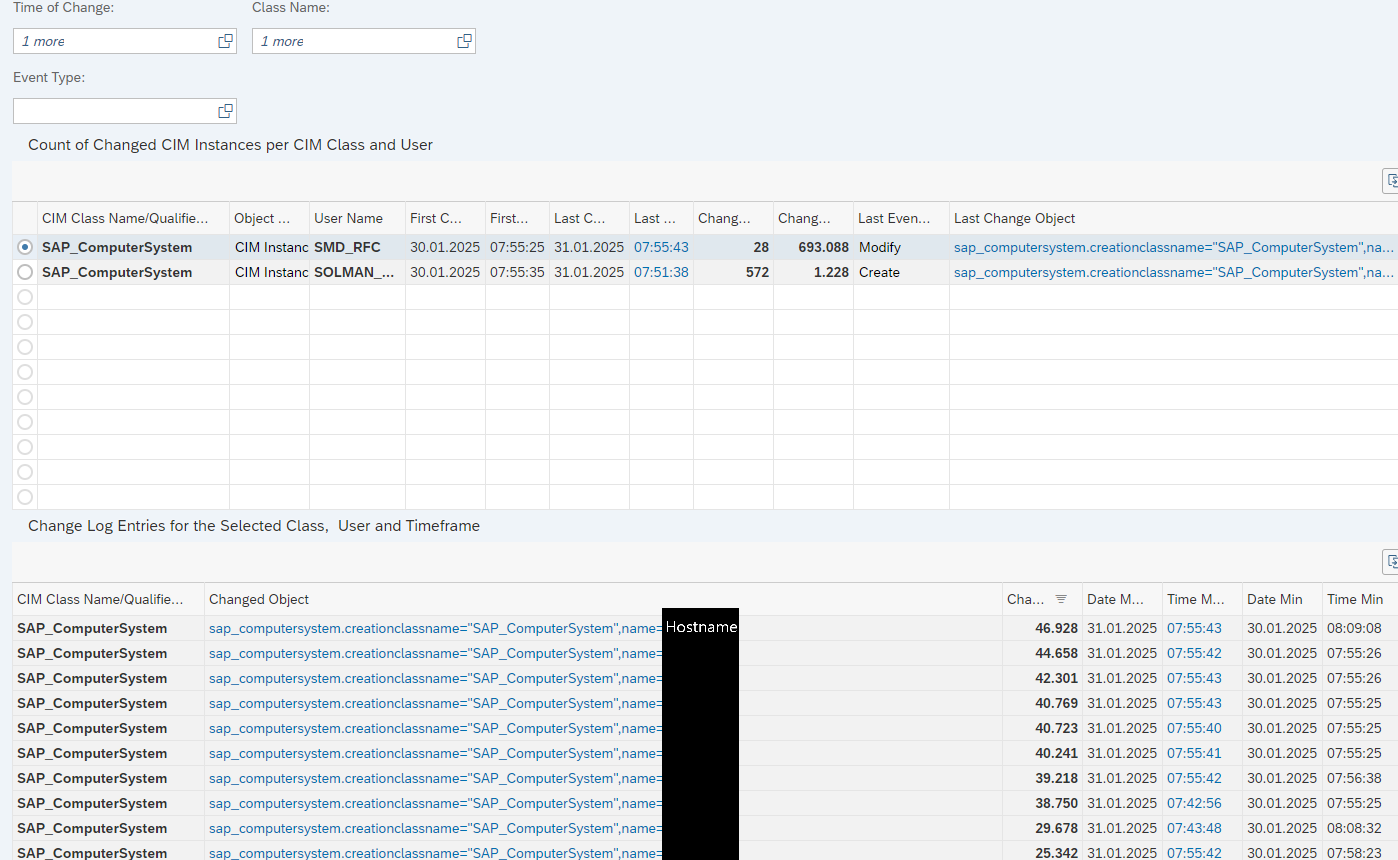Click the "07:56:38" Time Min cell
1398x860 pixels.
pos(1360,778)
